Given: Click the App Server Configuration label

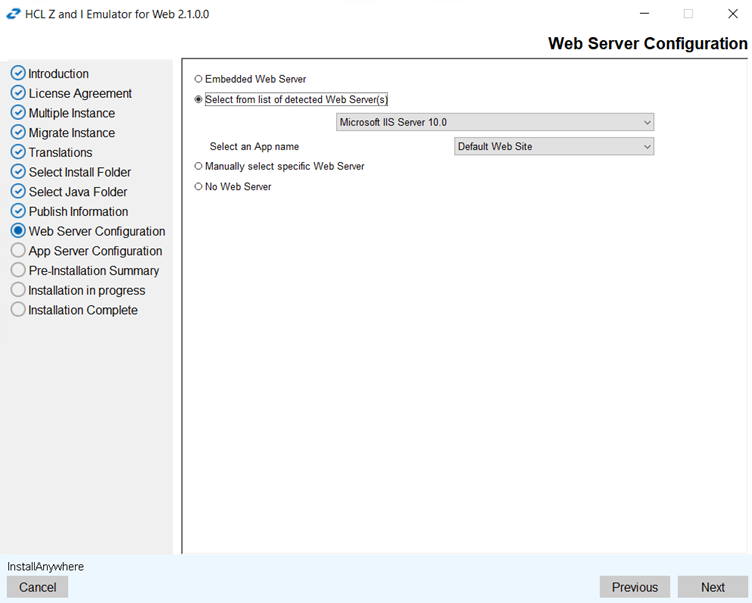Looking at the screenshot, I should (x=95, y=251).
